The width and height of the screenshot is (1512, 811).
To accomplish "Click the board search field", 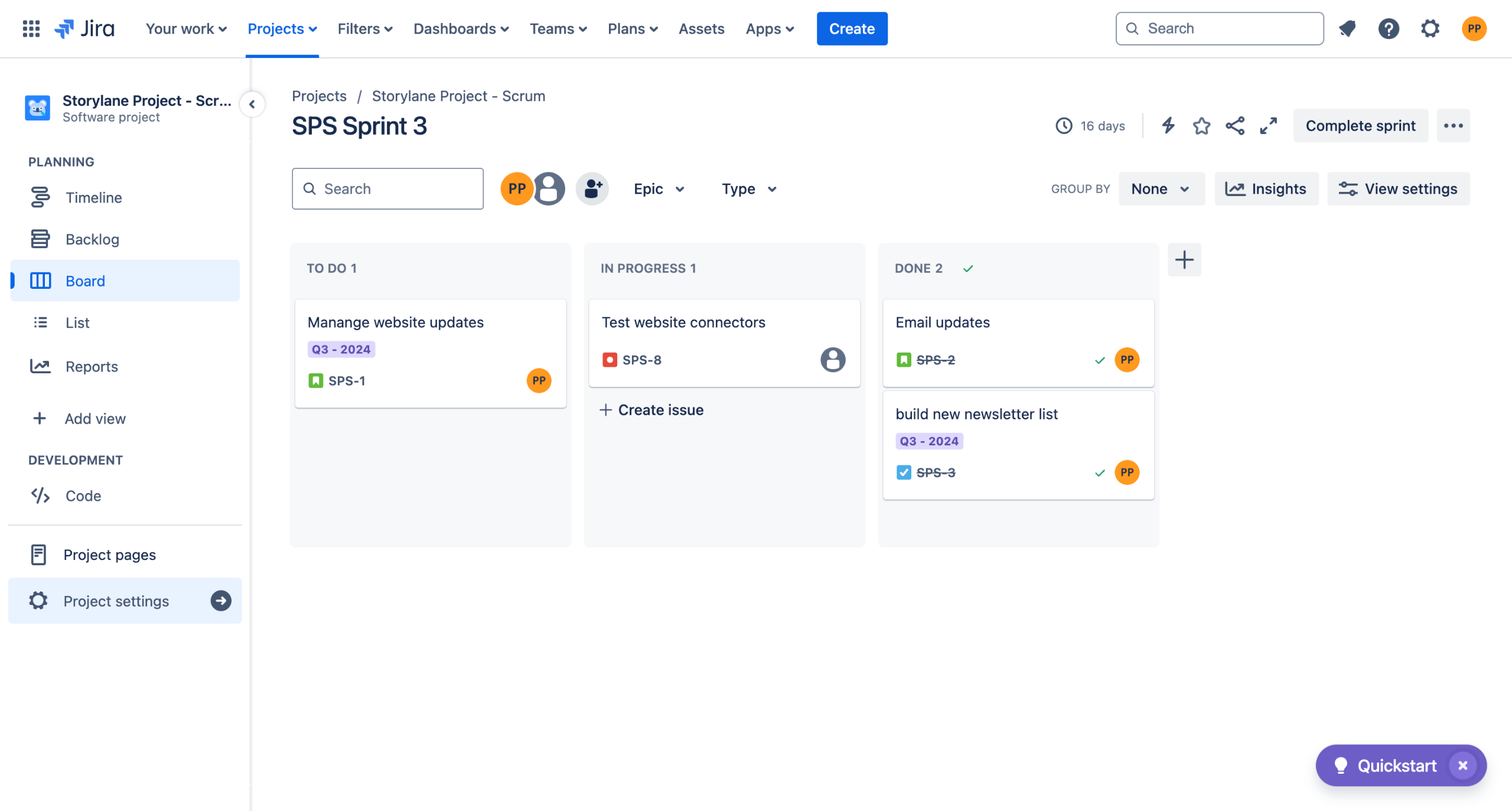I will [x=387, y=189].
